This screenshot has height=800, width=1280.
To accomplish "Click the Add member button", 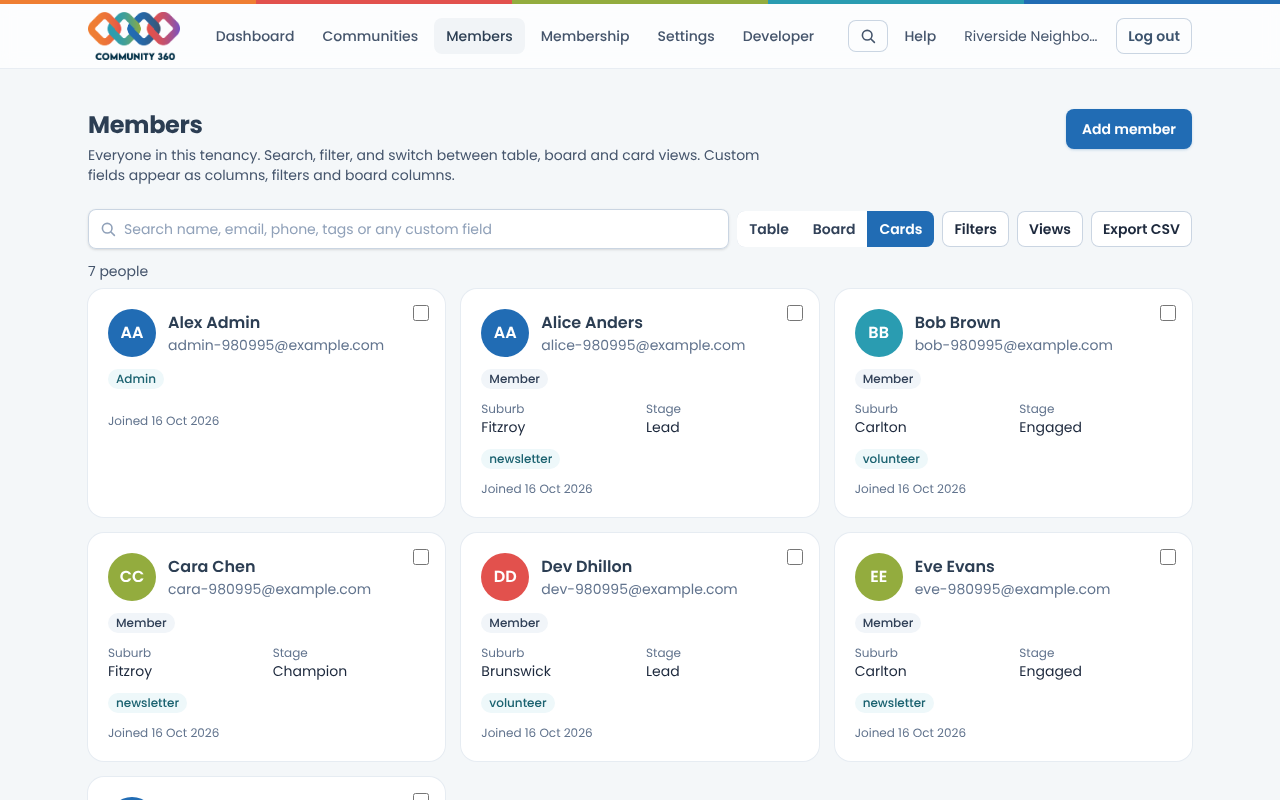I will coord(1129,129).
